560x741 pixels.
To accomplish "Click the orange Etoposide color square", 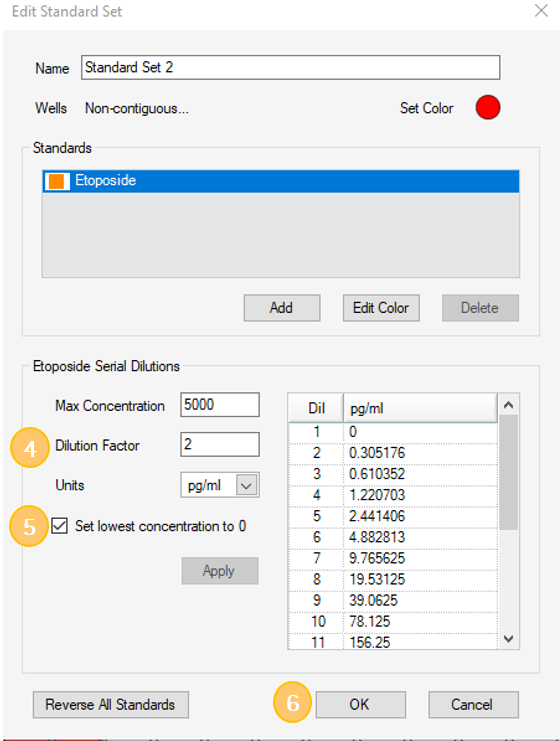I will click(x=56, y=181).
